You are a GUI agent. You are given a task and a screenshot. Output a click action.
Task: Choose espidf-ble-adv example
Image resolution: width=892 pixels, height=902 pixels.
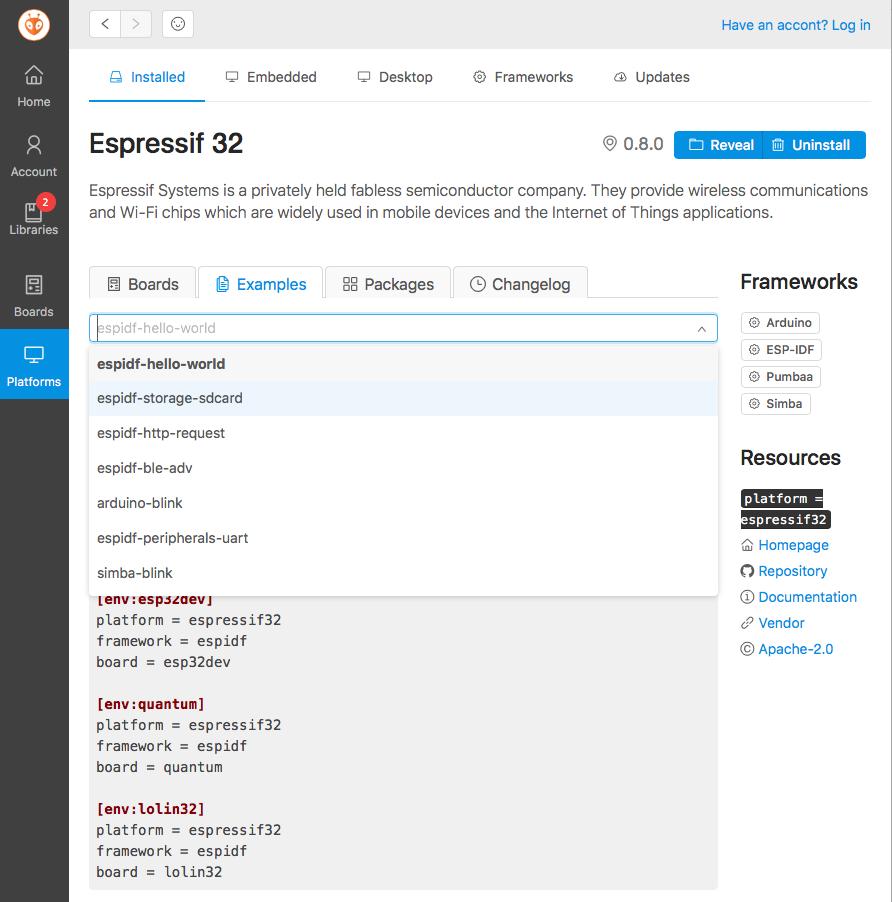[403, 468]
